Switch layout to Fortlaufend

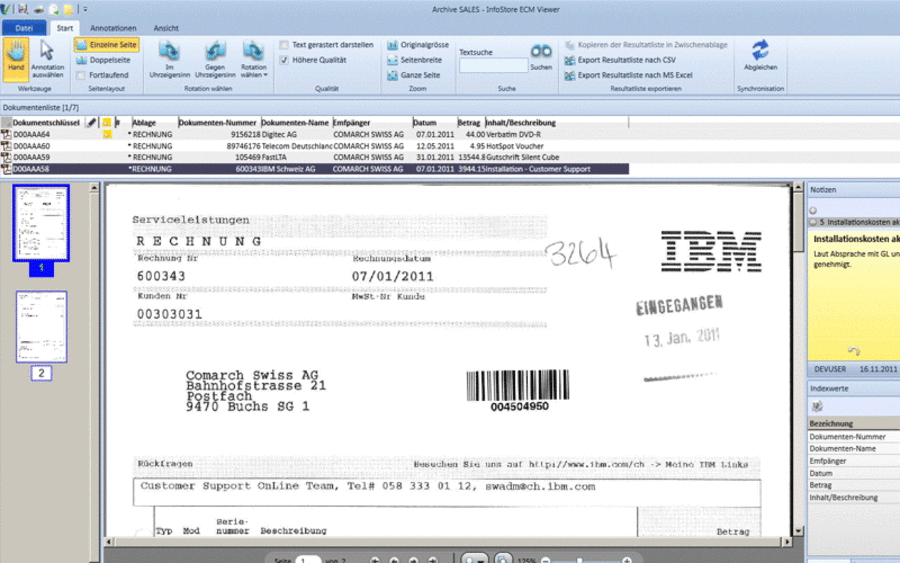pyautogui.click(x=102, y=75)
